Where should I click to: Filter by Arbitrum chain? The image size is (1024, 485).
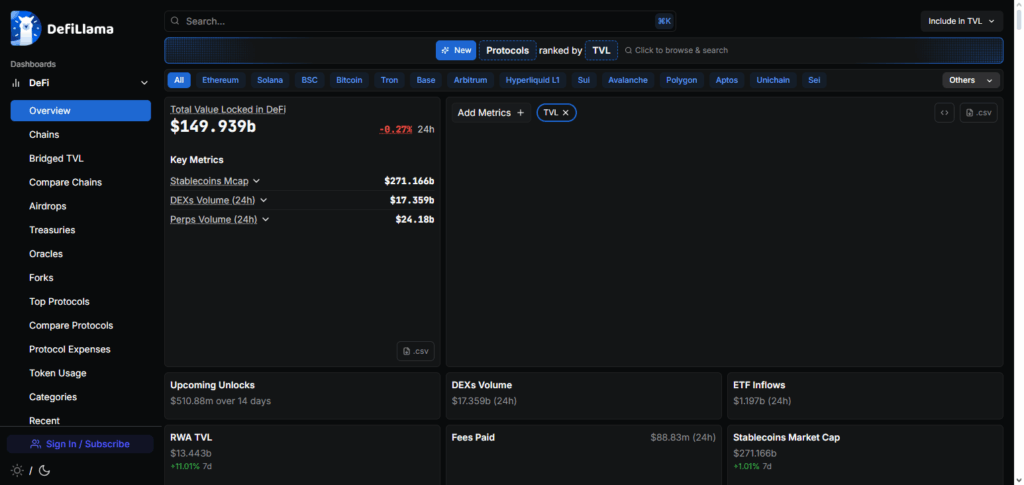pyautogui.click(x=470, y=80)
